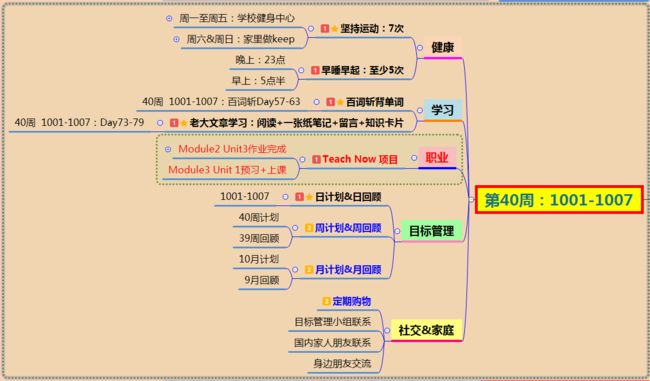Image resolution: width=650 pixels, height=381 pixels.
Task: Click text Module2 Unit3作业完成
Action: 232,149
